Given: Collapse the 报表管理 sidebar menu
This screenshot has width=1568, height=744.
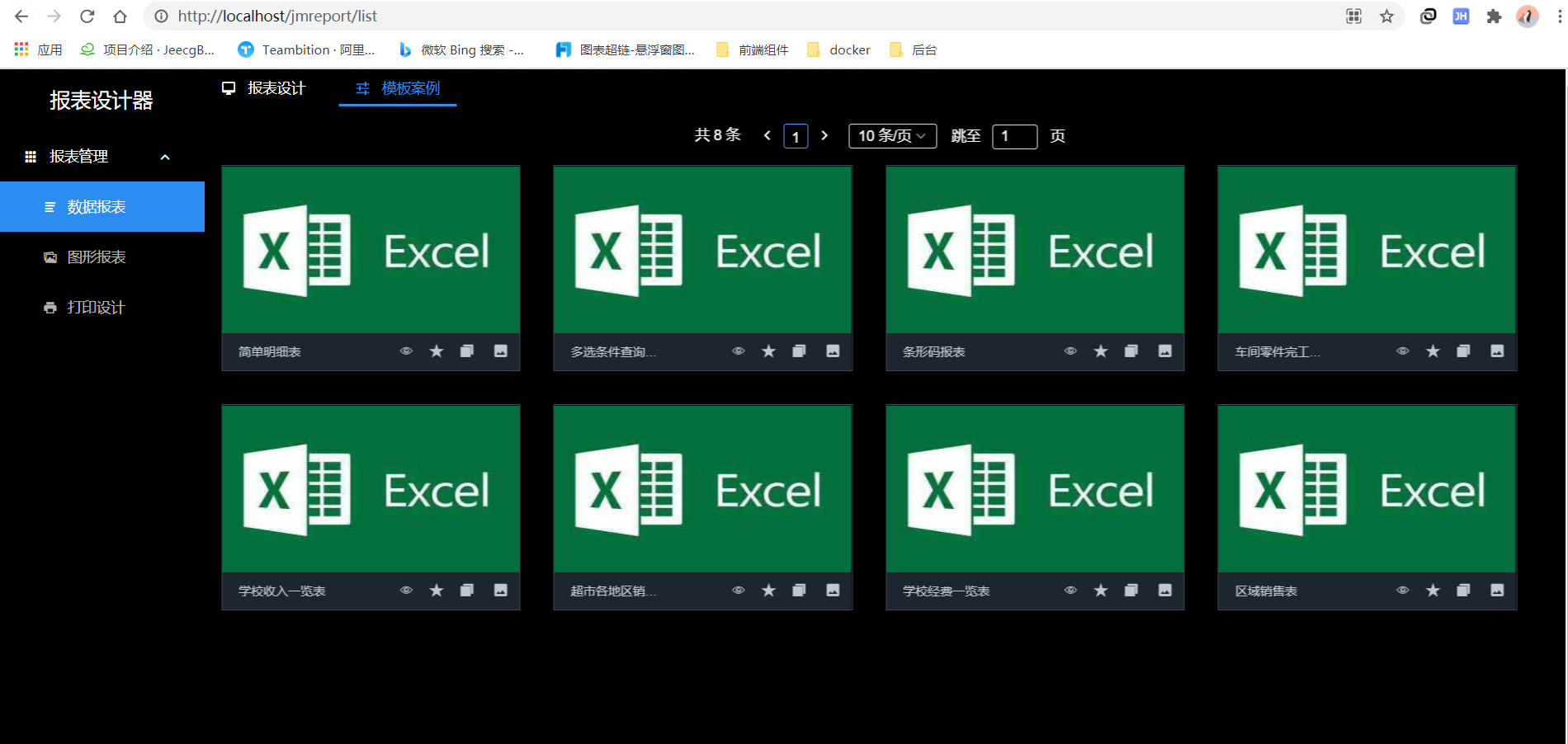Looking at the screenshot, I should (x=102, y=157).
